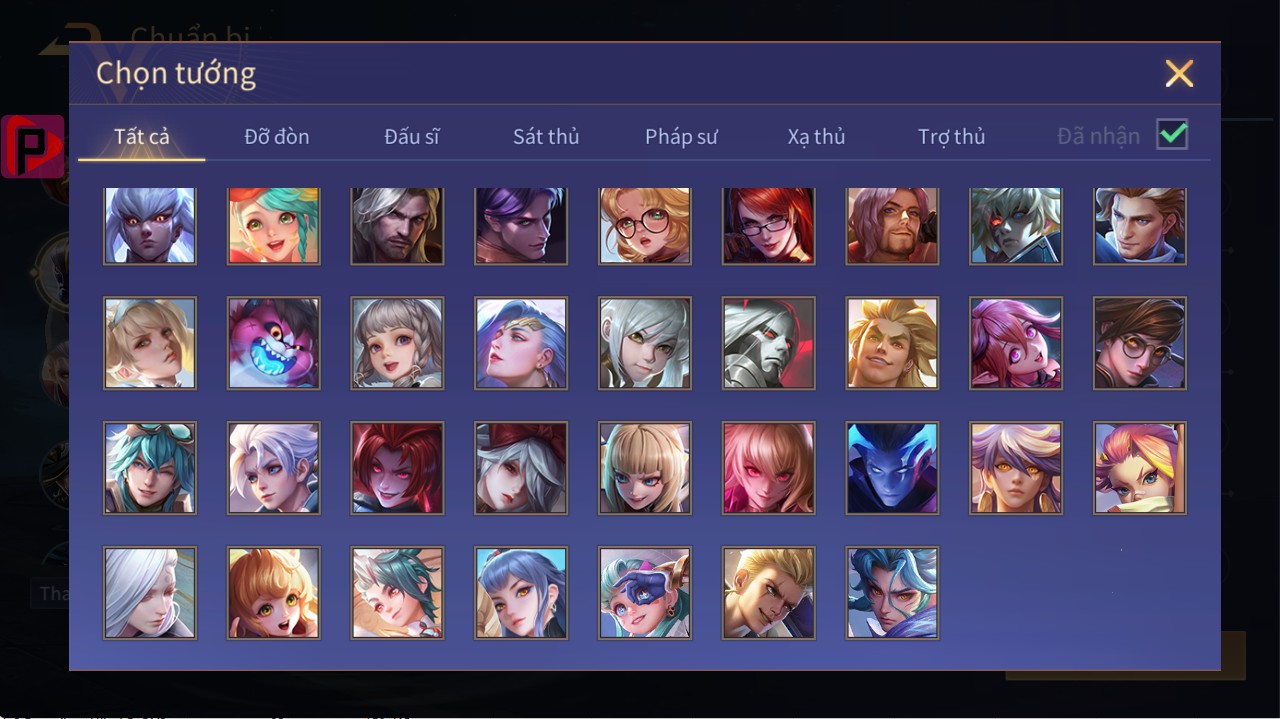This screenshot has height=719, width=1280.
Task: Select the white-haired lady in red hat
Action: (x=521, y=468)
